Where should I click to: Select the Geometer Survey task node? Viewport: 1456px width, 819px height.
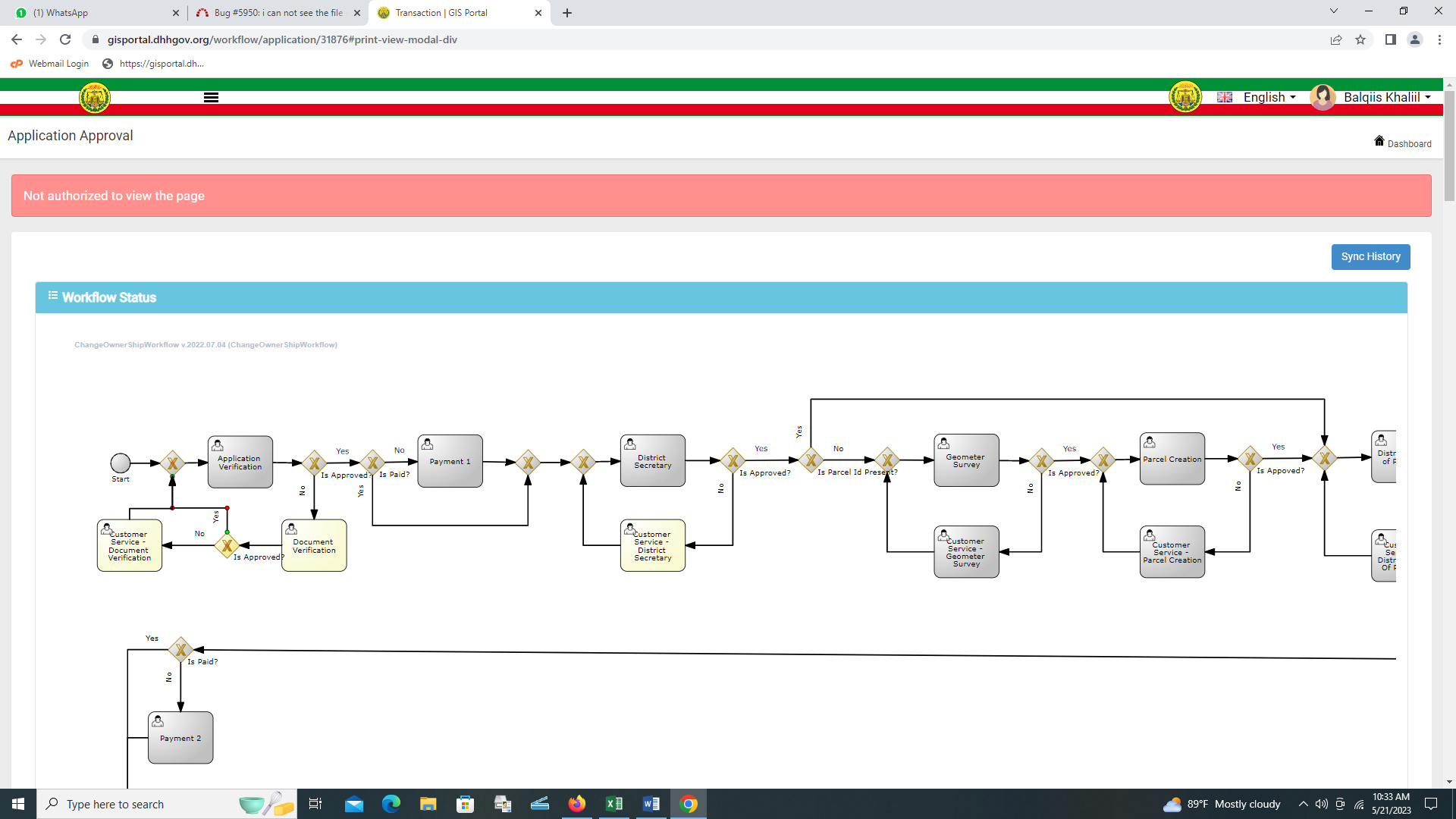pos(966,460)
